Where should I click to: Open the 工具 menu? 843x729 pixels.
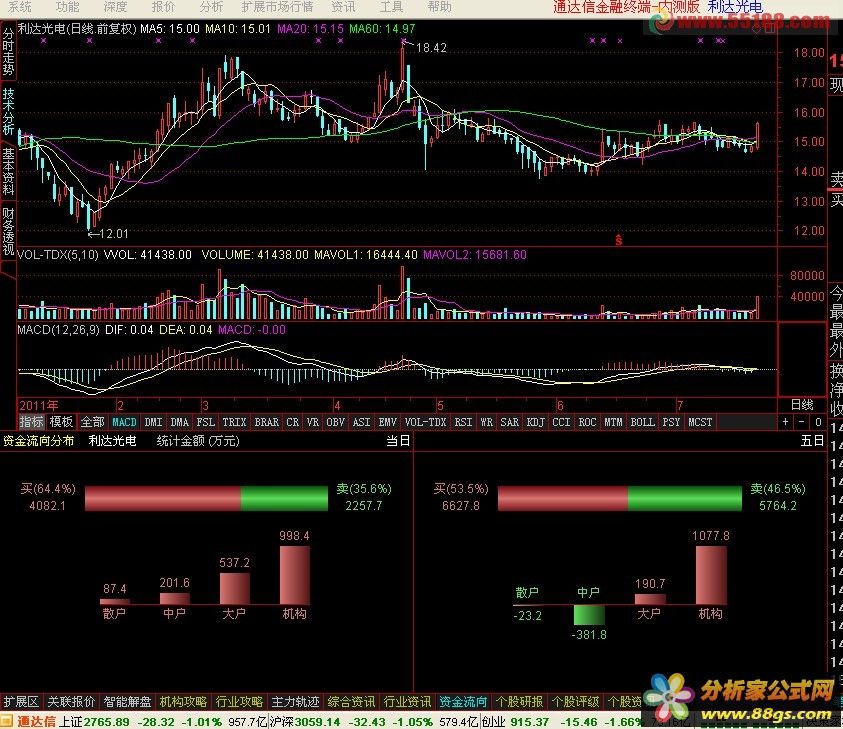tap(391, 7)
